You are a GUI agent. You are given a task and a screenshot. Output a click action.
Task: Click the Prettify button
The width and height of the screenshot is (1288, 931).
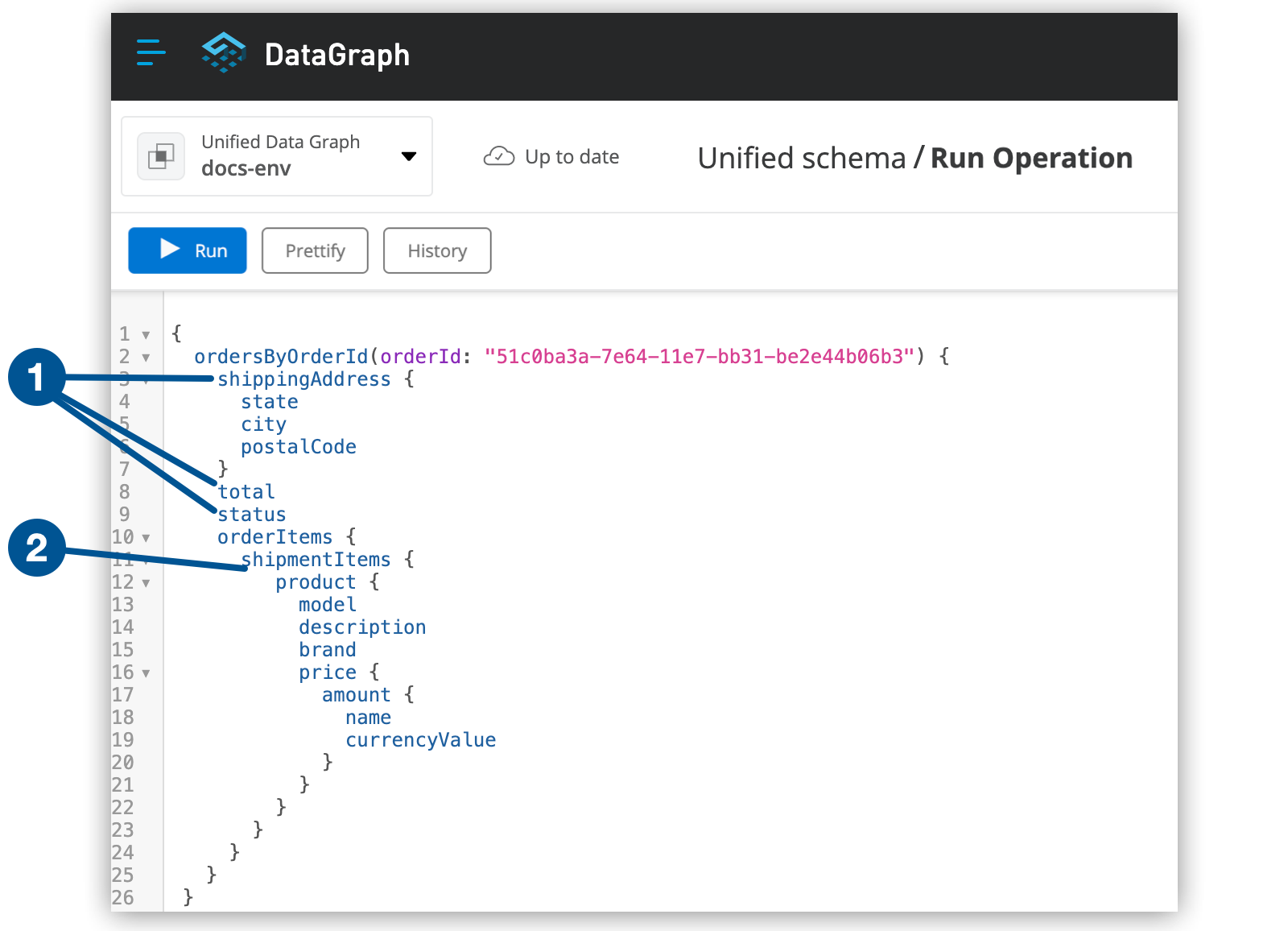click(315, 250)
